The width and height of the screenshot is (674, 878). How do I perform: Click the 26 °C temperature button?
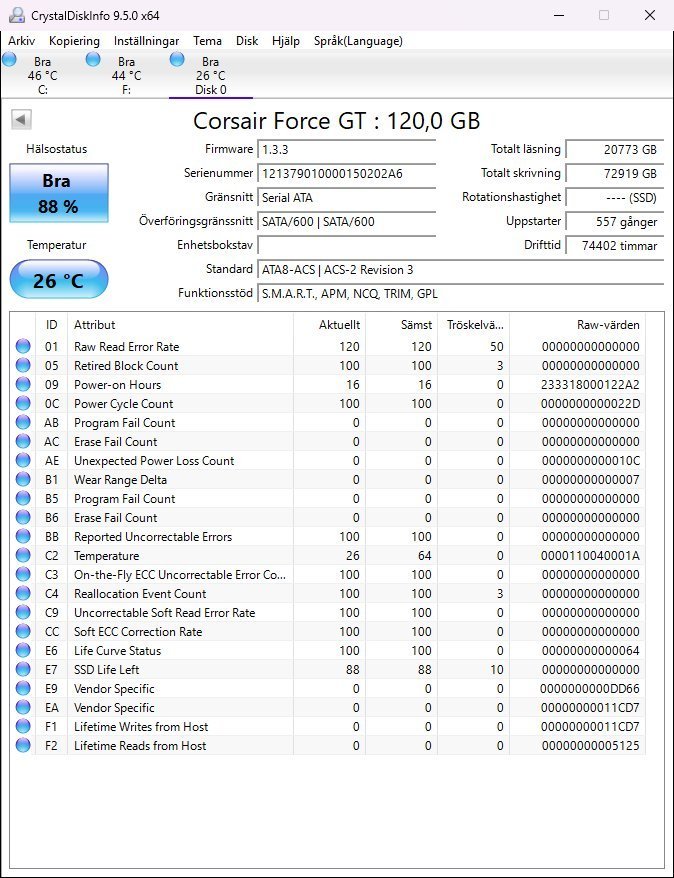point(59,280)
